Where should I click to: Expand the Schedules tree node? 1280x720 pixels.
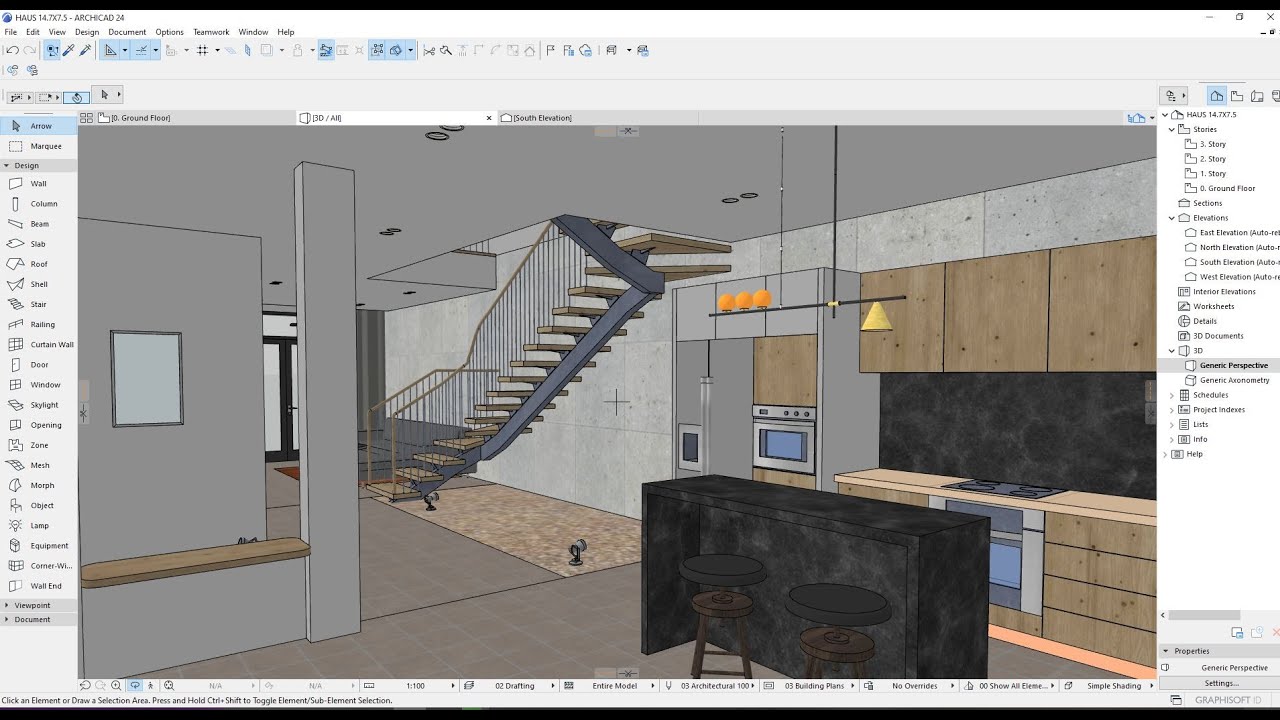click(1172, 395)
